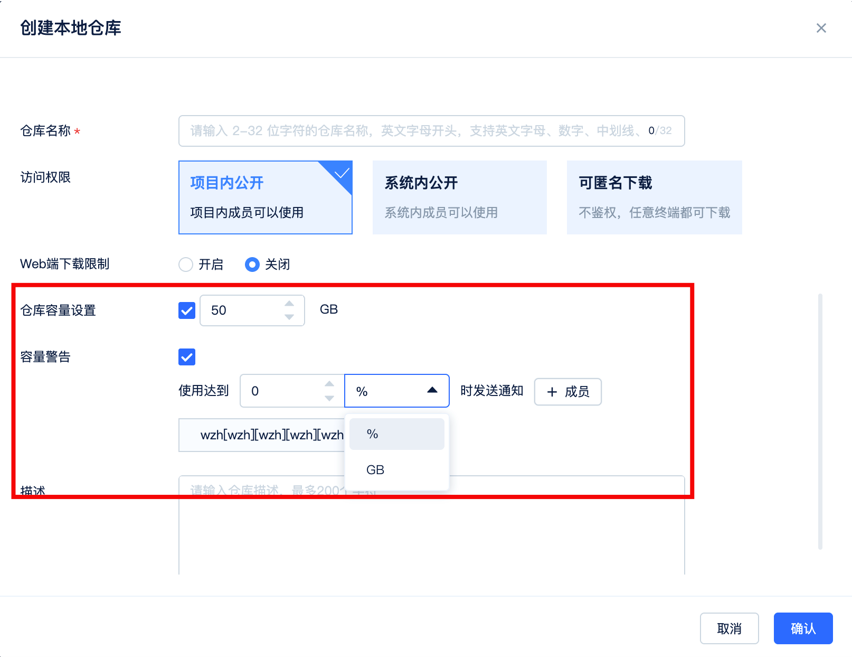Collapse the unit dropdown via arrow icon
Screen dimensions: 852x657
[432, 391]
